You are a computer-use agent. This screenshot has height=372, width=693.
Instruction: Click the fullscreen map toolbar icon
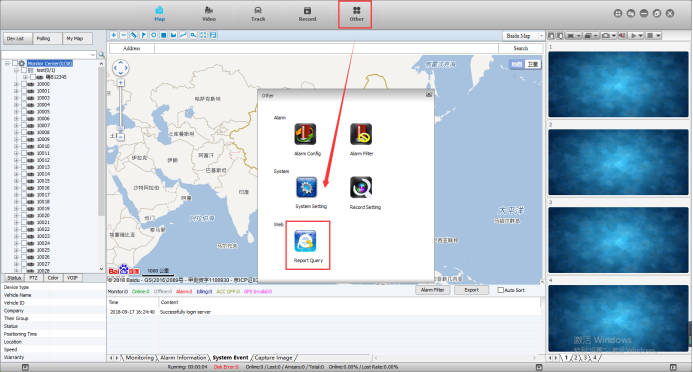click(x=203, y=35)
